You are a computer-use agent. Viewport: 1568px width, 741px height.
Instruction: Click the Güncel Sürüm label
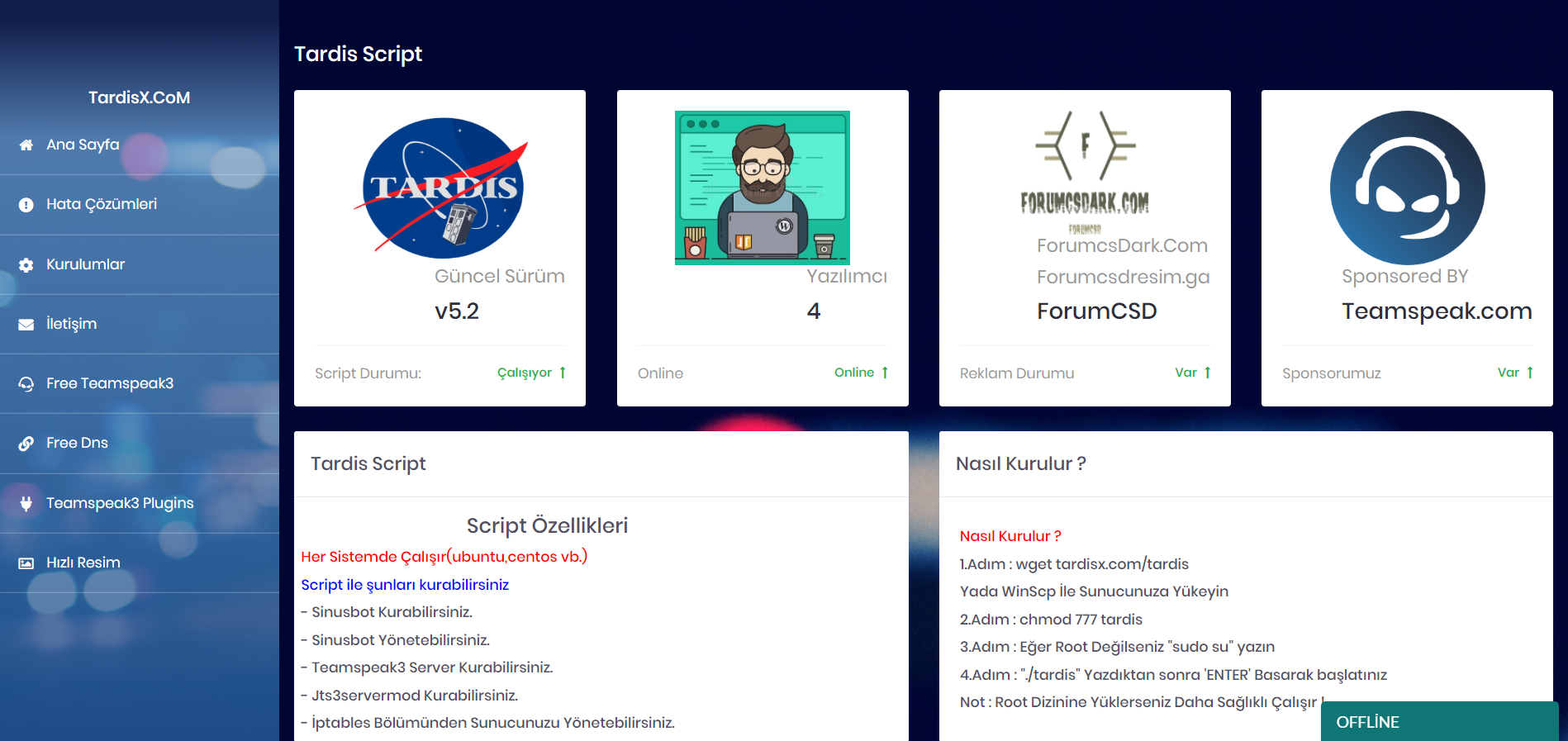point(500,276)
